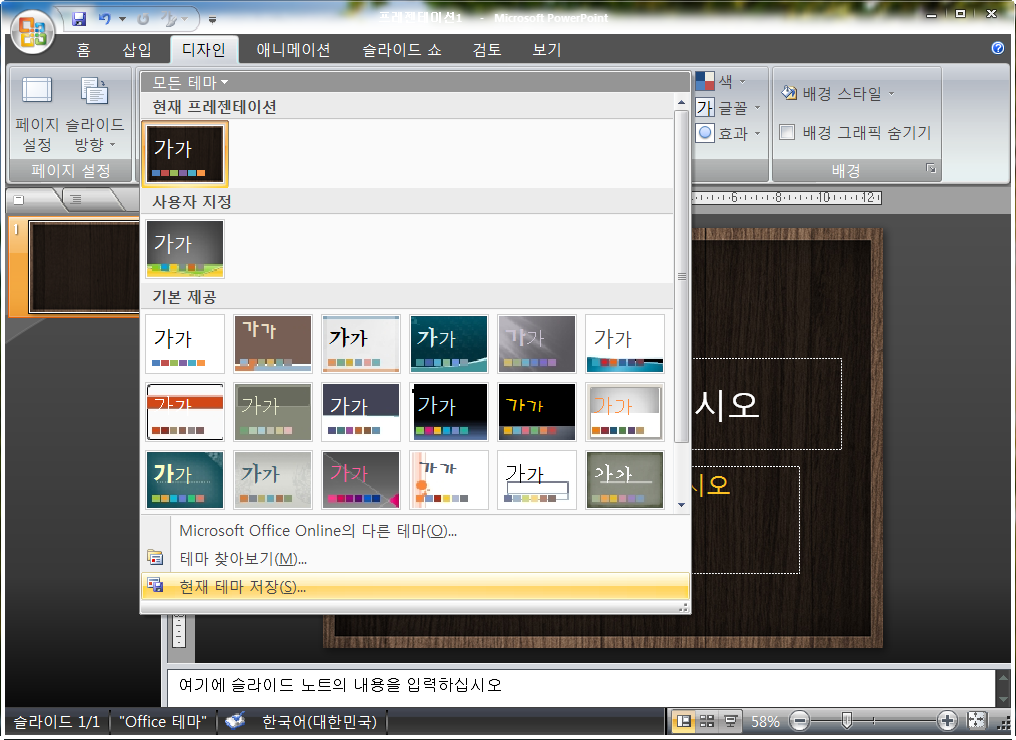Image resolution: width=1016 pixels, height=740 pixels.
Task: Apply the black theme with yellow text
Action: [537, 412]
